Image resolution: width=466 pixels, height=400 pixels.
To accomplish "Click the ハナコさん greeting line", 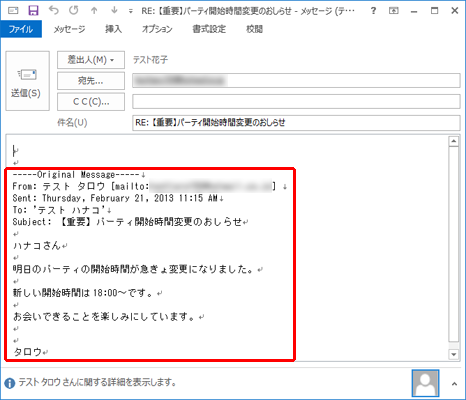I will (40, 246).
